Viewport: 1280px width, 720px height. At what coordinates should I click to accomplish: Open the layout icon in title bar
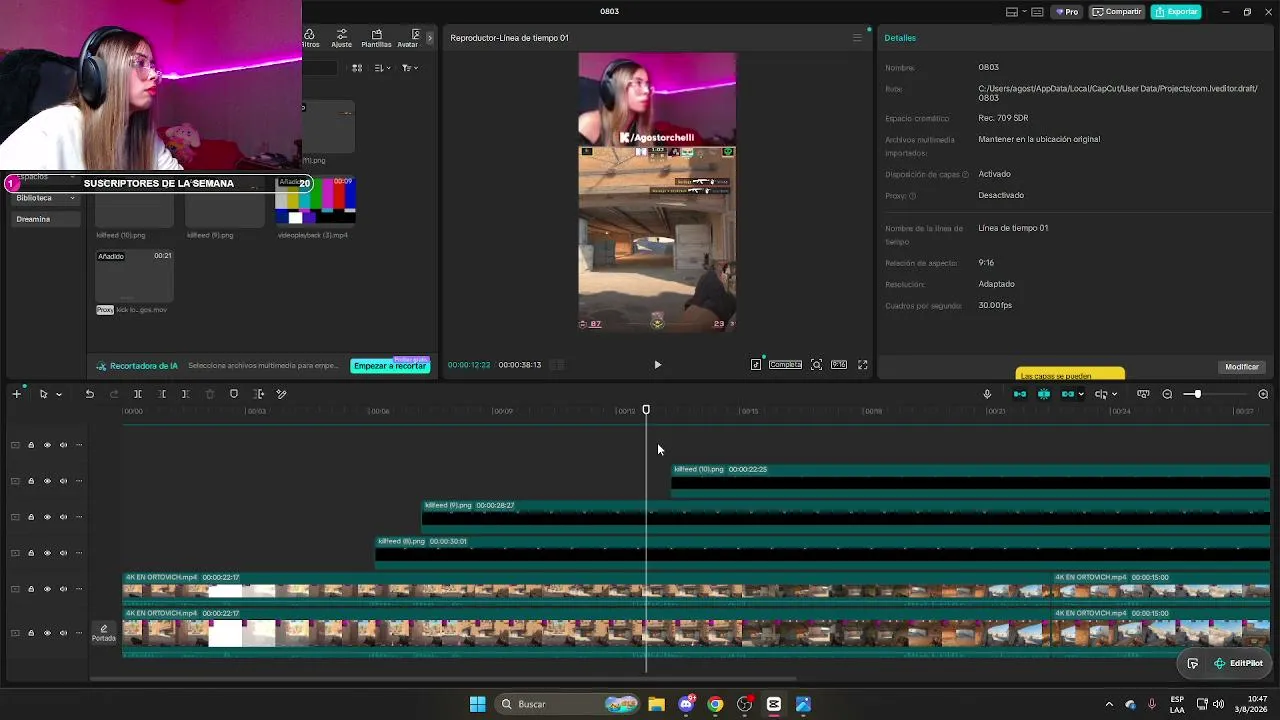1012,12
